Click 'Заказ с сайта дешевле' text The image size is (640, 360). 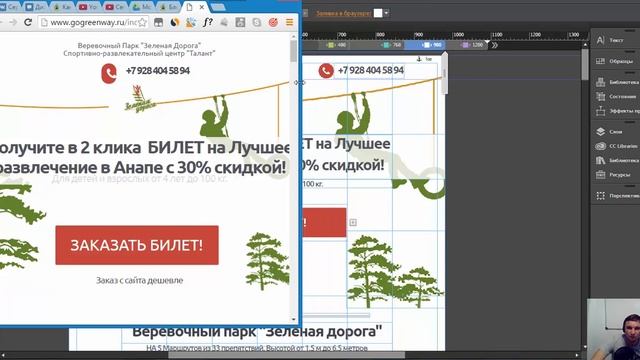[140, 280]
